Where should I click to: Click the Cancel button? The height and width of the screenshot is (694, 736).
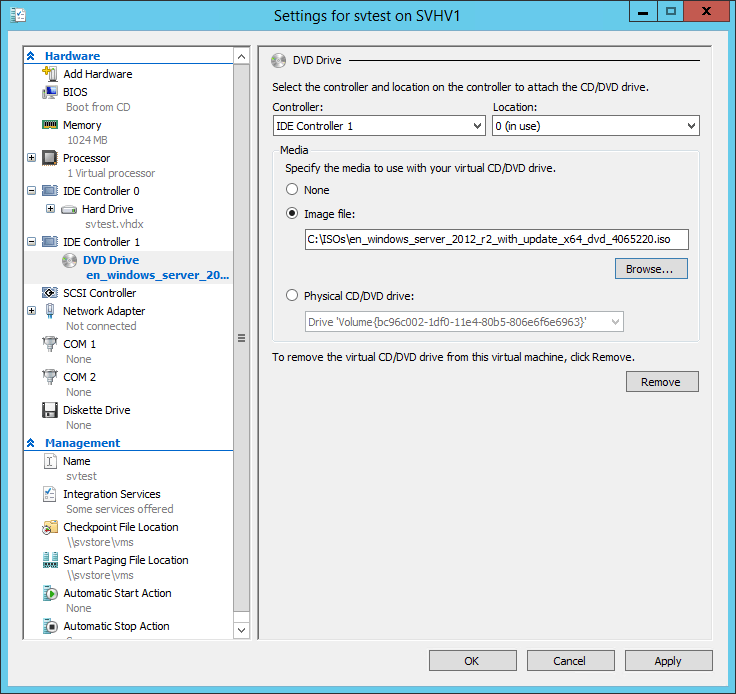pyautogui.click(x=570, y=661)
